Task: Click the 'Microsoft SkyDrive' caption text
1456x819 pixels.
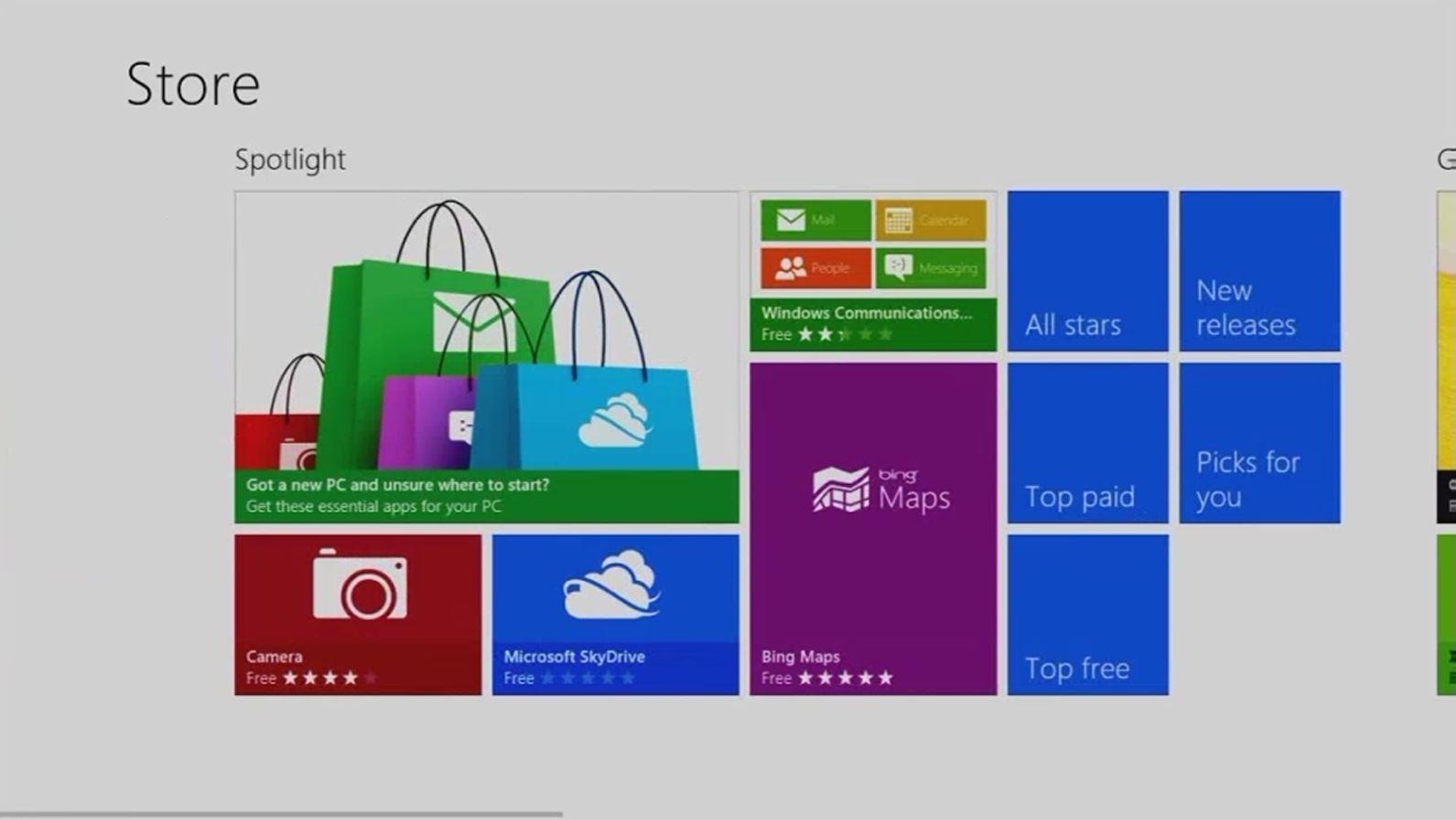Action: click(x=575, y=656)
